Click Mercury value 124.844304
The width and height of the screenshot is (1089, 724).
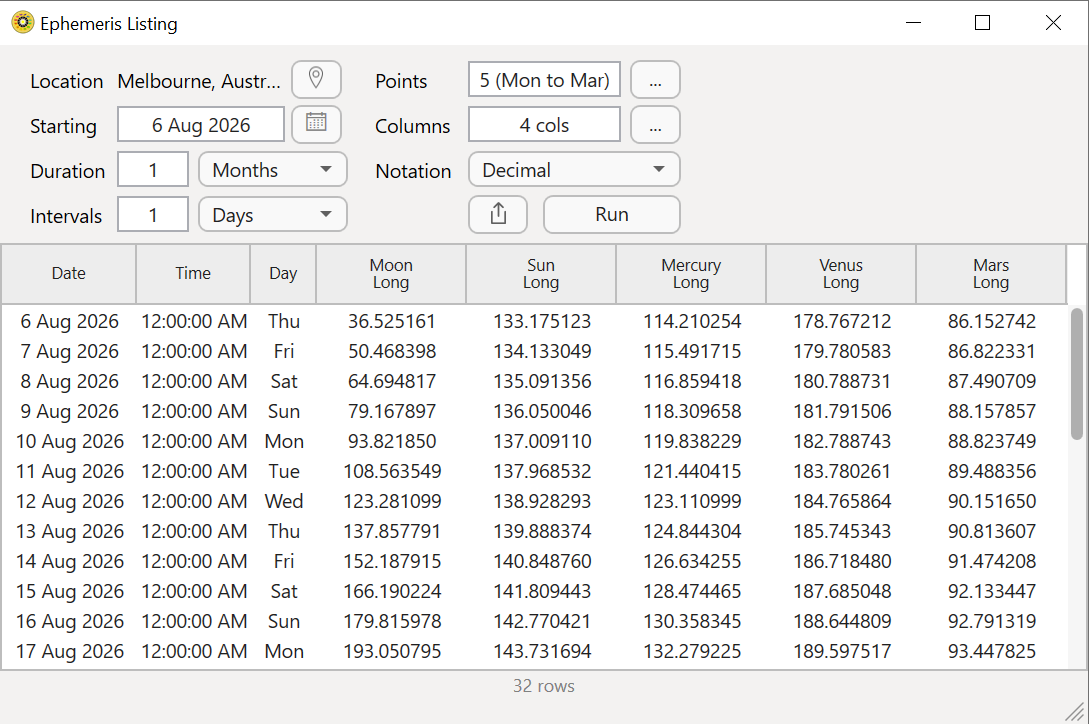point(692,531)
